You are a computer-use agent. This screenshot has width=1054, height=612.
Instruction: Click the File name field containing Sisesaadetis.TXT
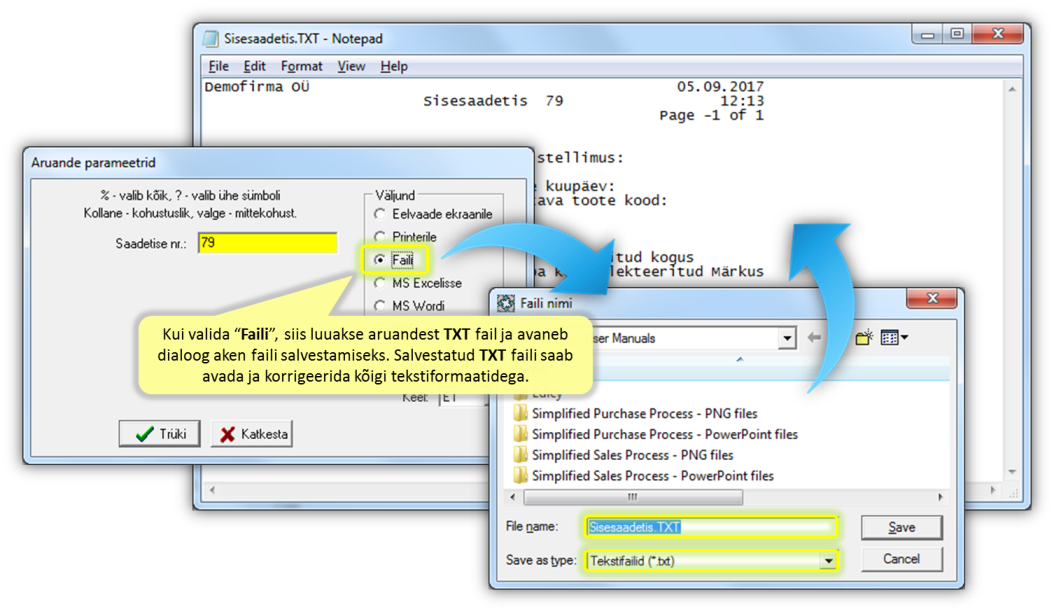[x=711, y=527]
